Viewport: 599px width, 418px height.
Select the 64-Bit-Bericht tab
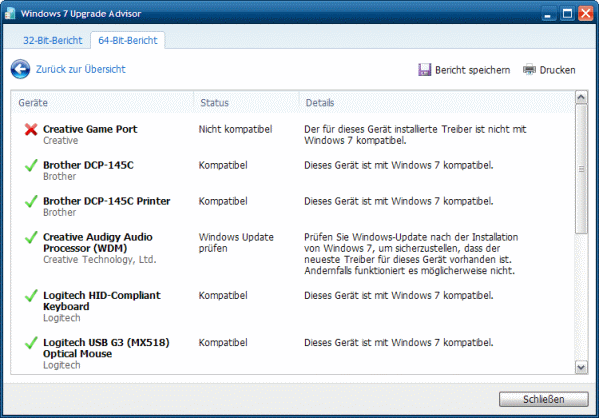[128, 41]
